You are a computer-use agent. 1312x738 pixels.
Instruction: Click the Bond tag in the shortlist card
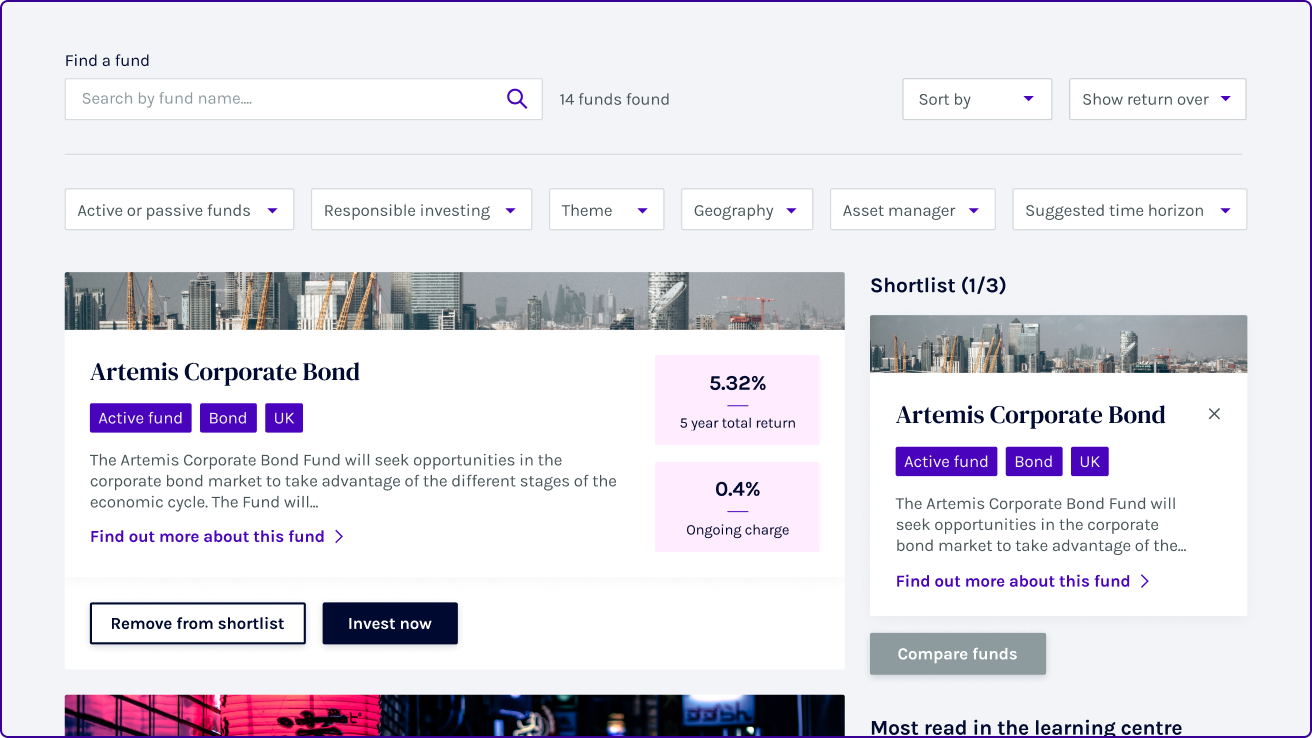click(x=1034, y=461)
